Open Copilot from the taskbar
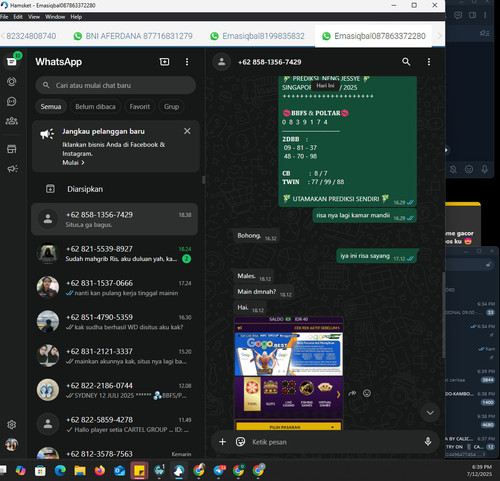 pos(21,471)
